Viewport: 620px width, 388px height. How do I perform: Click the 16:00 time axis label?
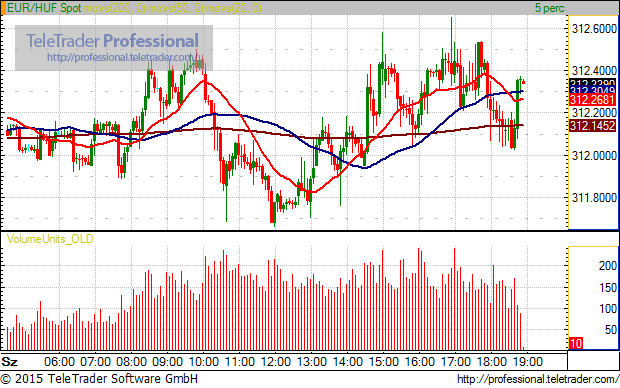420,362
